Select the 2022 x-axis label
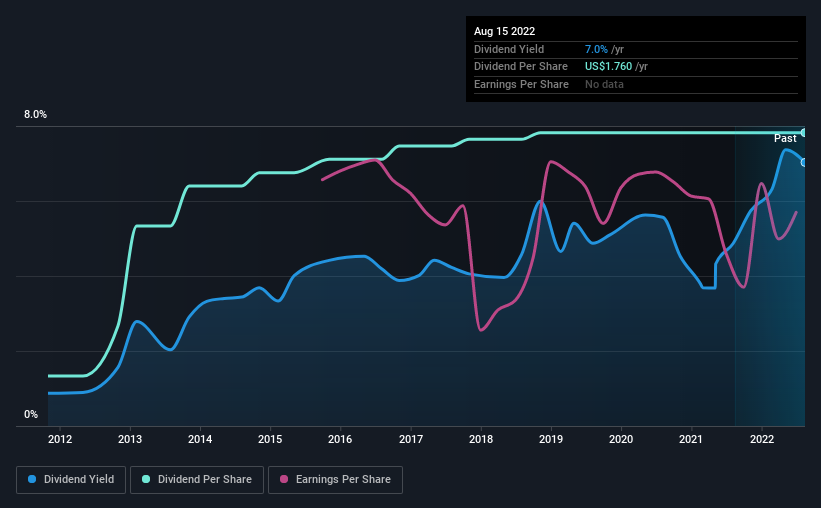 tap(762, 439)
